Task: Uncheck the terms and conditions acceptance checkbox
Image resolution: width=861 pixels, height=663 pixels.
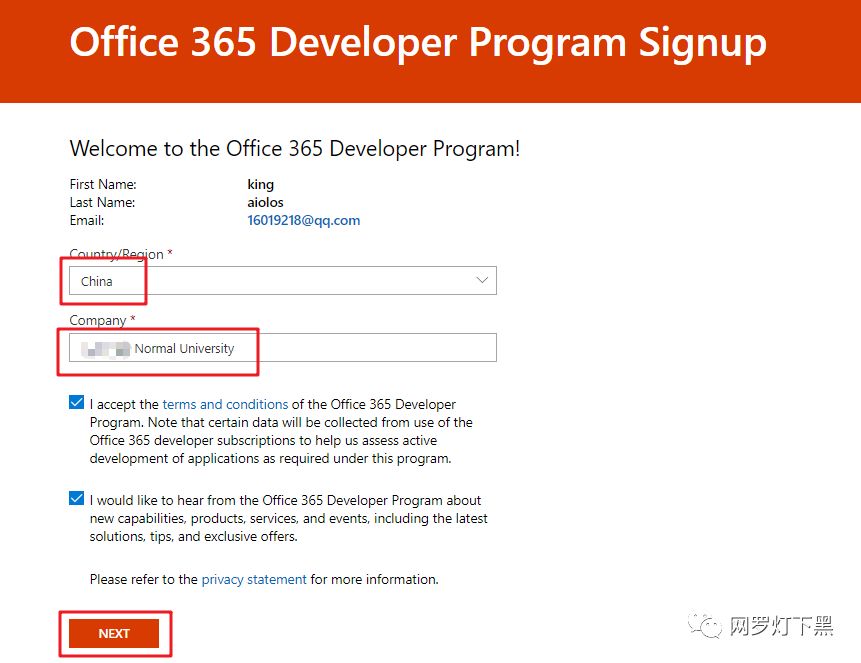Action: pos(77,403)
